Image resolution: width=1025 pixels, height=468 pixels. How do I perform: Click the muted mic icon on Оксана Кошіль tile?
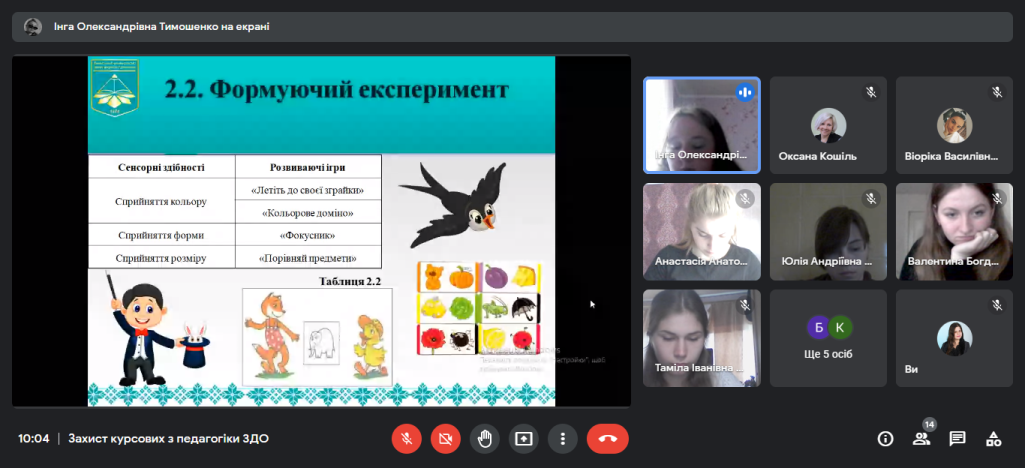[x=871, y=93]
